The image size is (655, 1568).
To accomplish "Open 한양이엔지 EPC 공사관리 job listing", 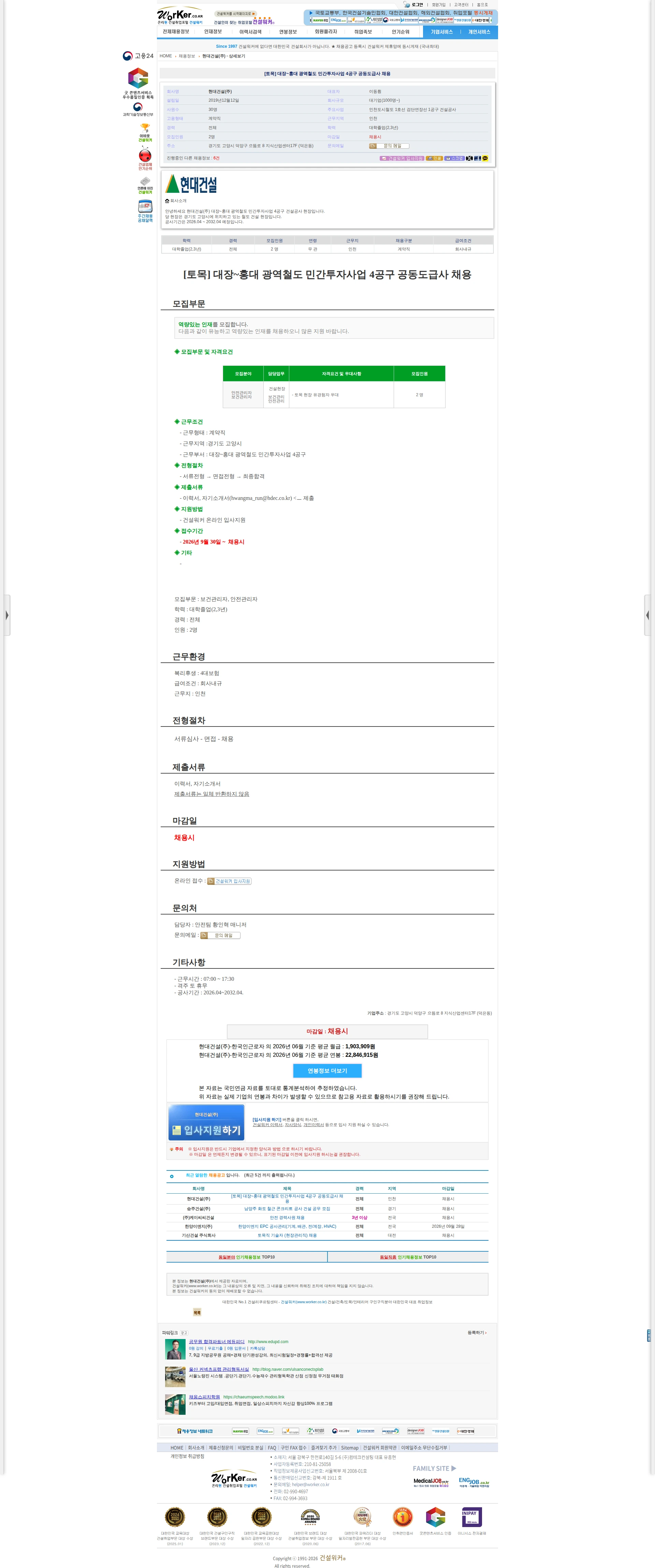I will pyautogui.click(x=287, y=1226).
